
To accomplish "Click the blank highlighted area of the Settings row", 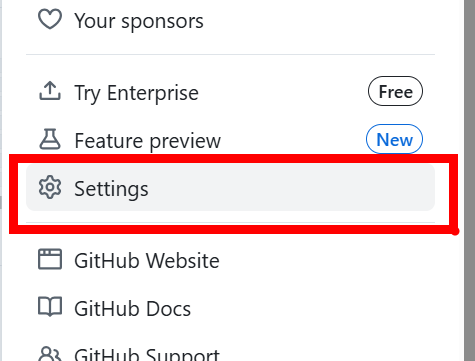I will [290, 187].
